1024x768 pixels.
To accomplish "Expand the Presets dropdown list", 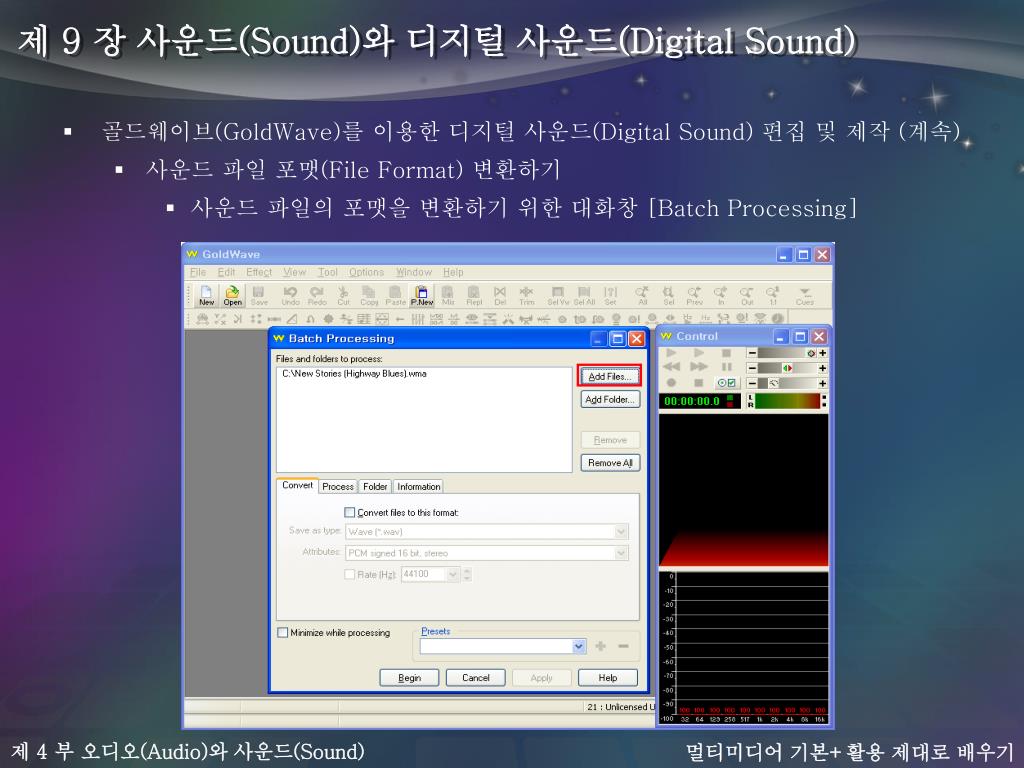I will click(579, 647).
